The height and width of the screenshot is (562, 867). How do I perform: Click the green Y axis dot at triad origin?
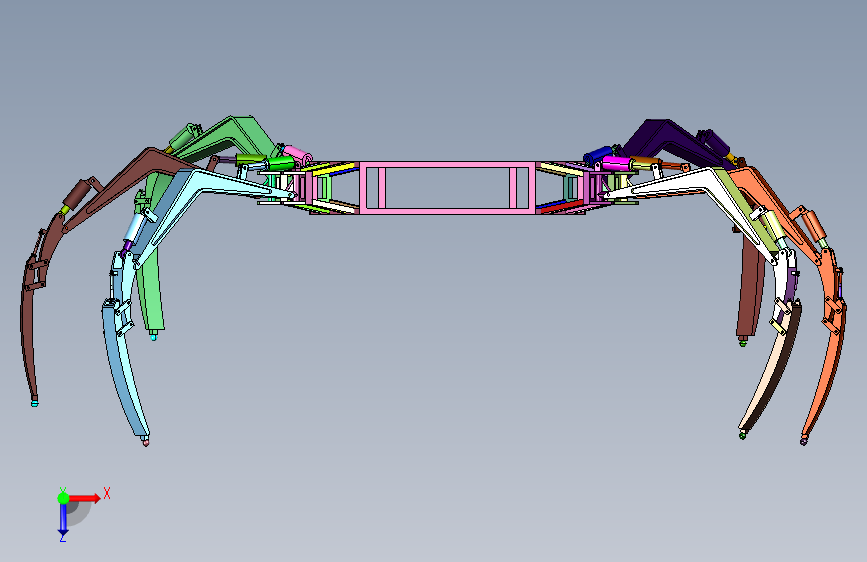coord(64,498)
